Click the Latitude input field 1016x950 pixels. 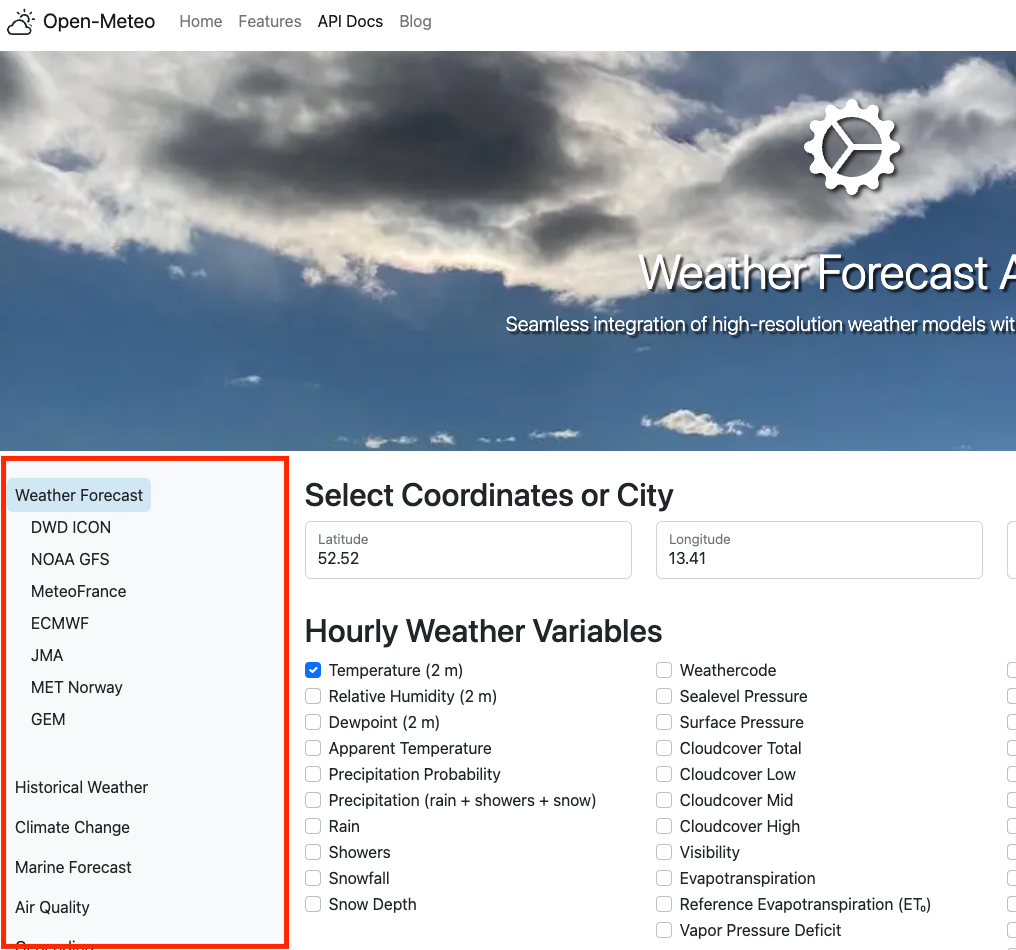pyautogui.click(x=468, y=550)
